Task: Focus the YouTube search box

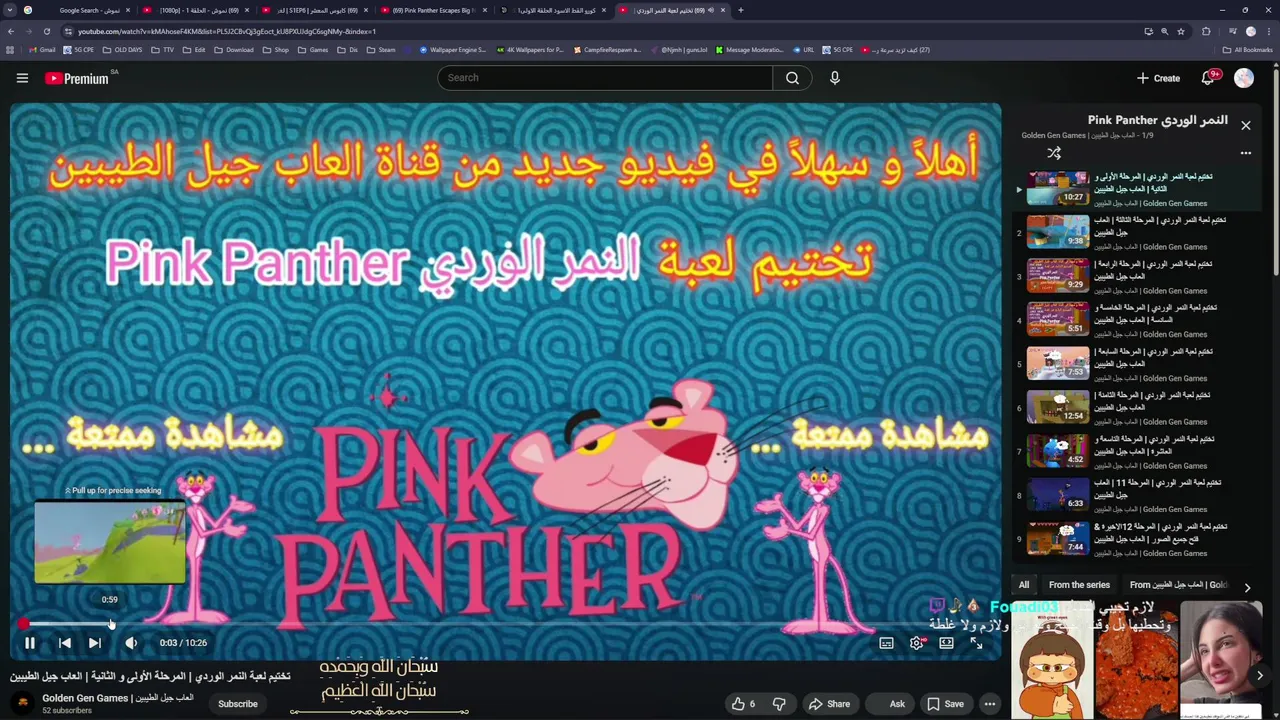Action: click(x=604, y=78)
